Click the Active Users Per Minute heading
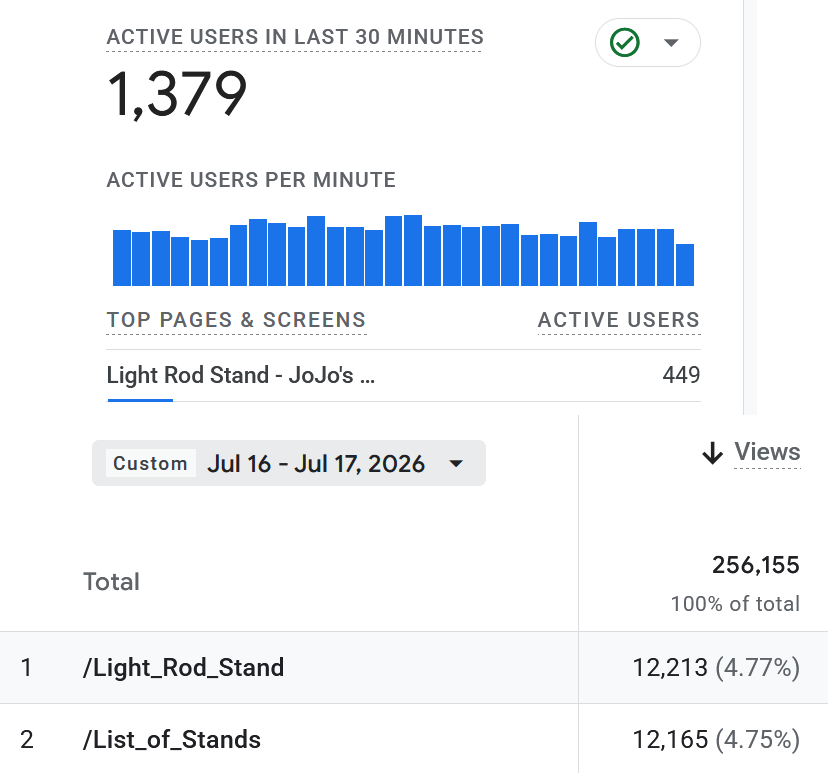The image size is (828, 773). [251, 180]
